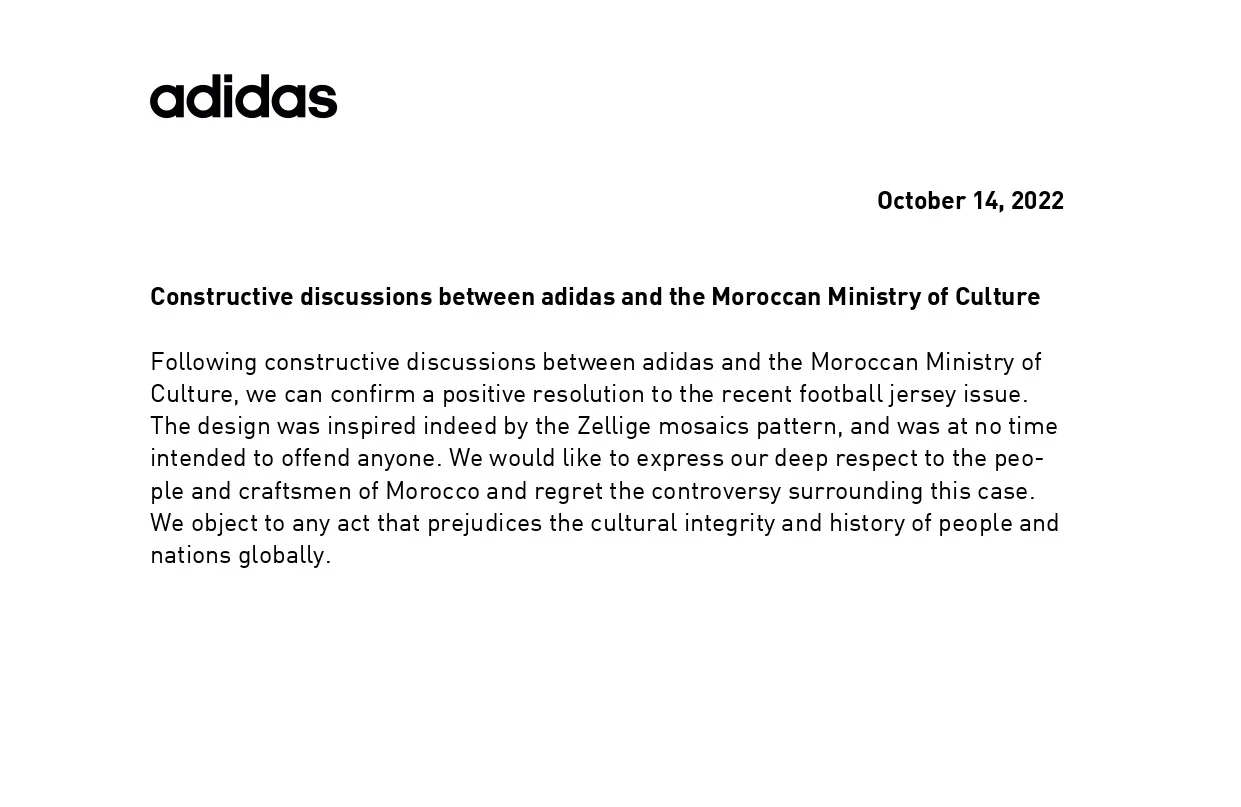Click the word "regret" in the body text
Image resolution: width=1241 pixels, height=807 pixels.
point(565,491)
